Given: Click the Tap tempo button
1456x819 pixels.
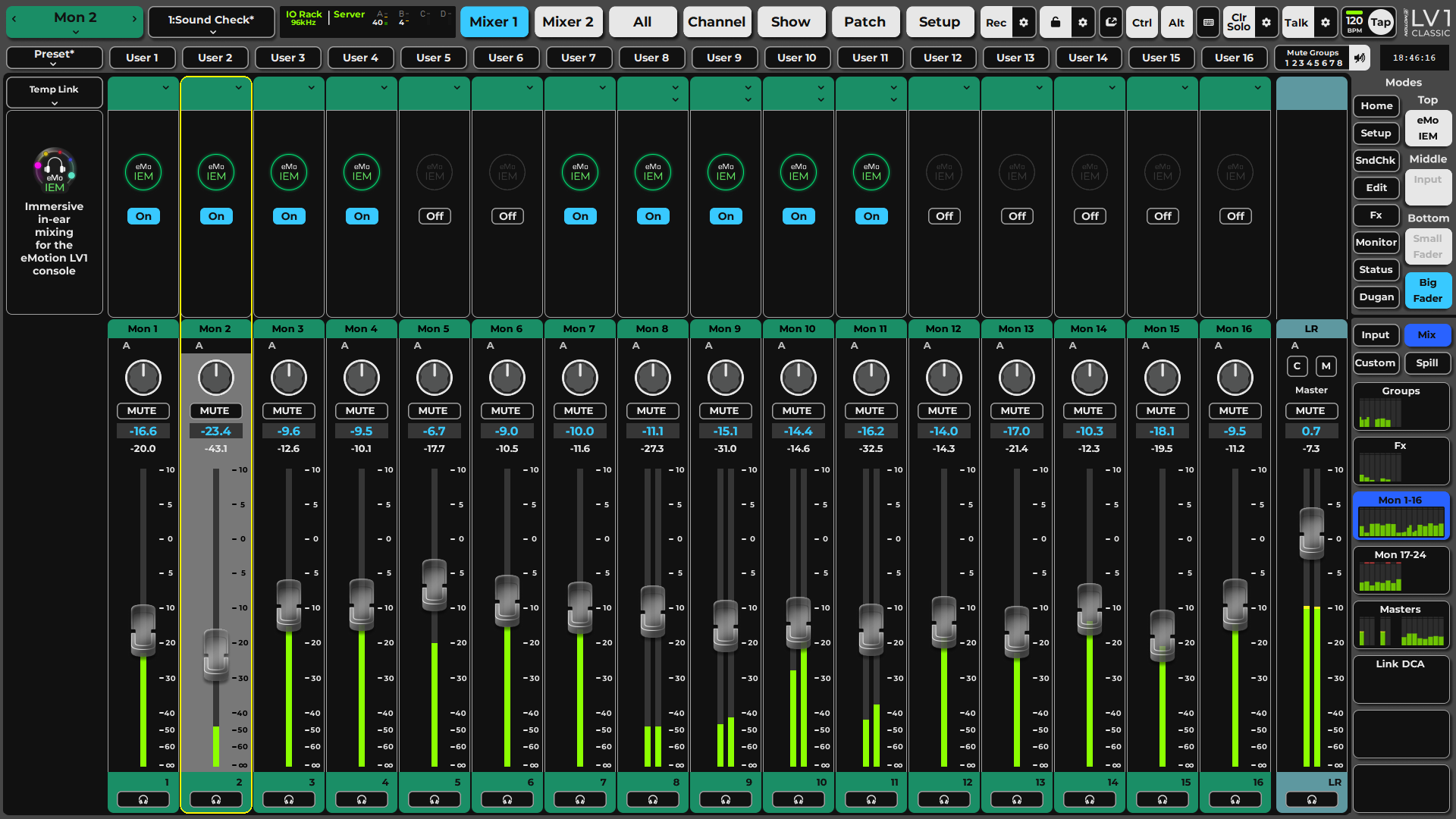Looking at the screenshot, I should (1381, 23).
